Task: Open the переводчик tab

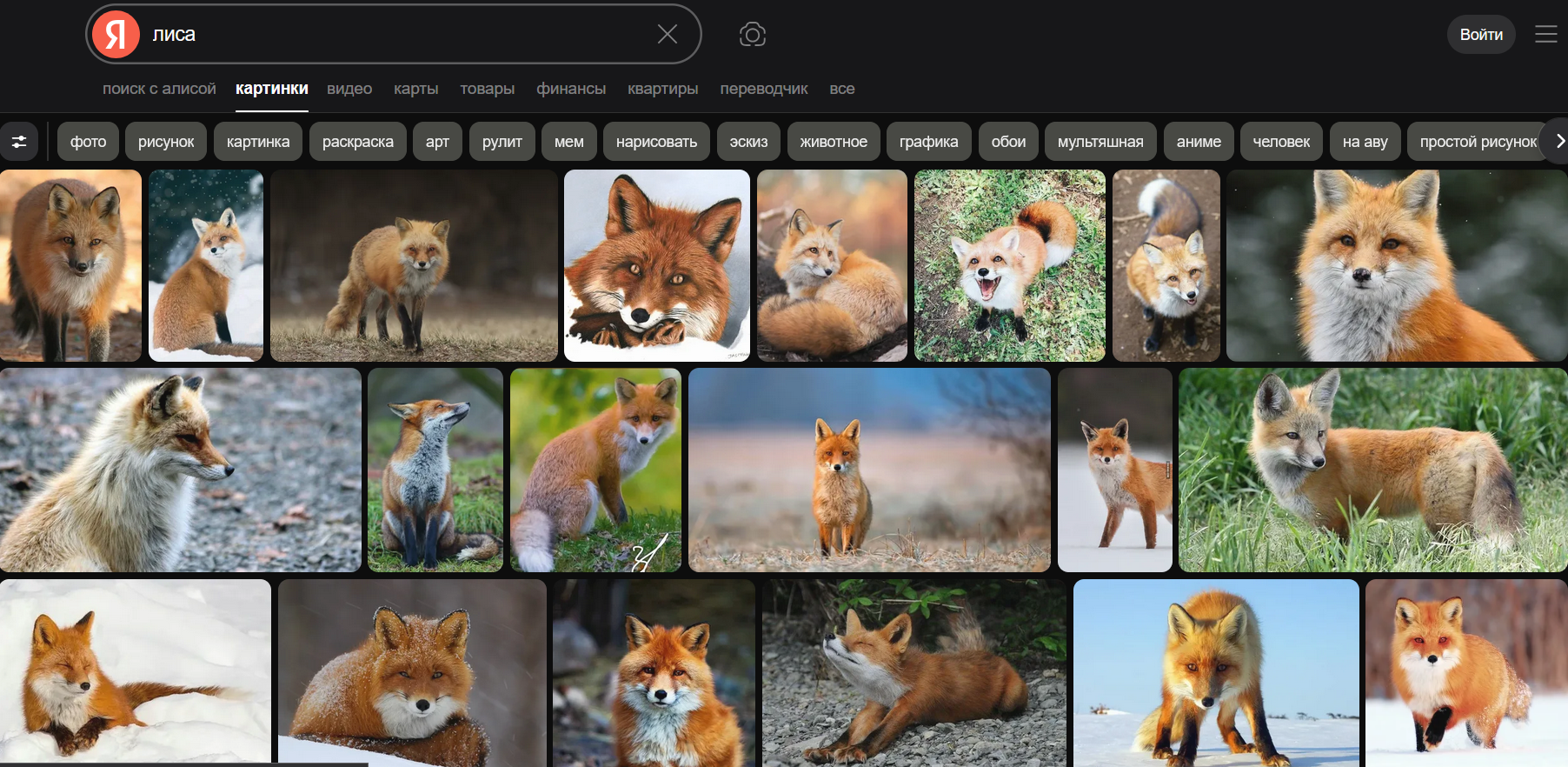Action: pos(764,89)
